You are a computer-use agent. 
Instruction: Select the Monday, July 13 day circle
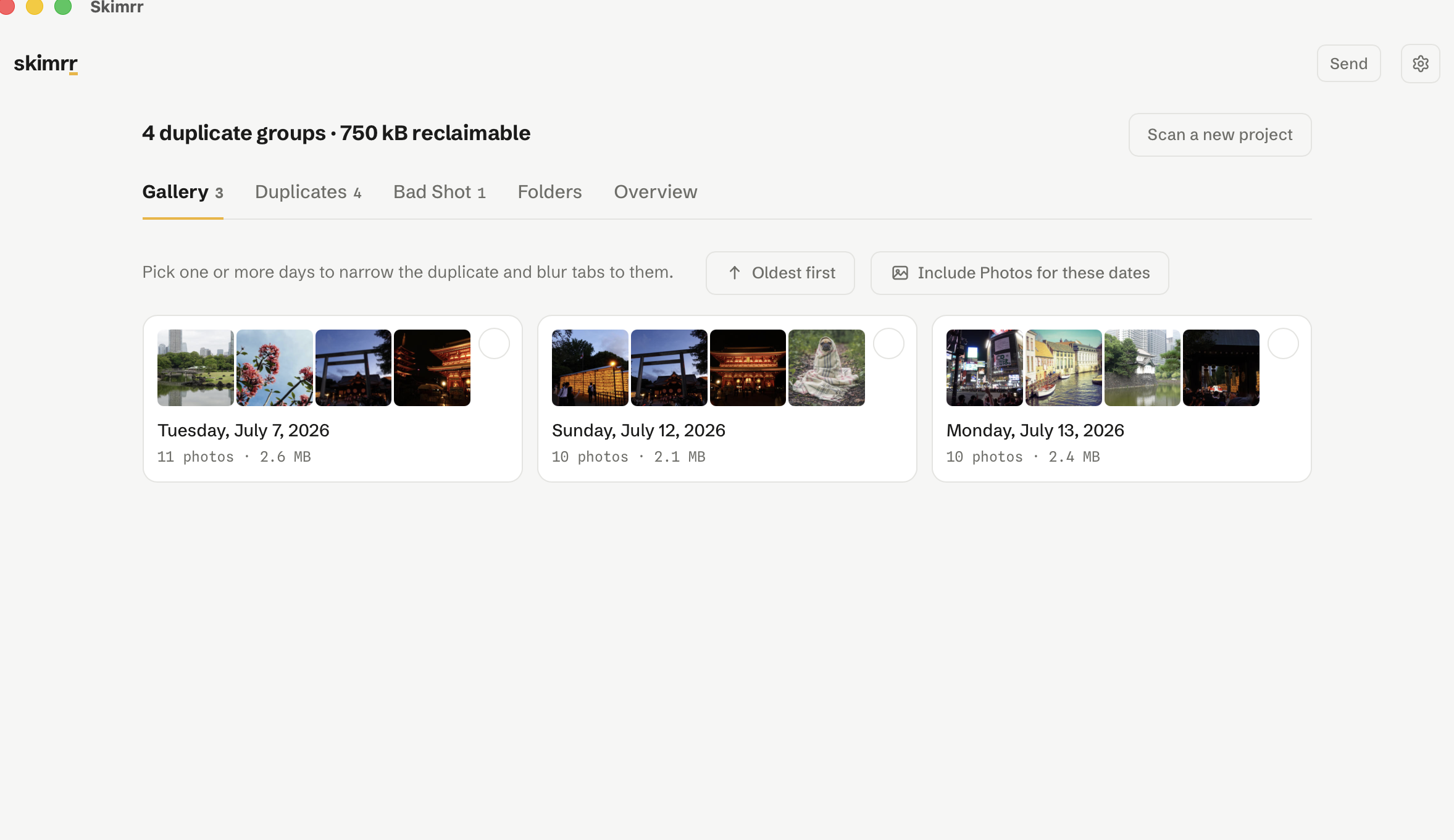1283,344
